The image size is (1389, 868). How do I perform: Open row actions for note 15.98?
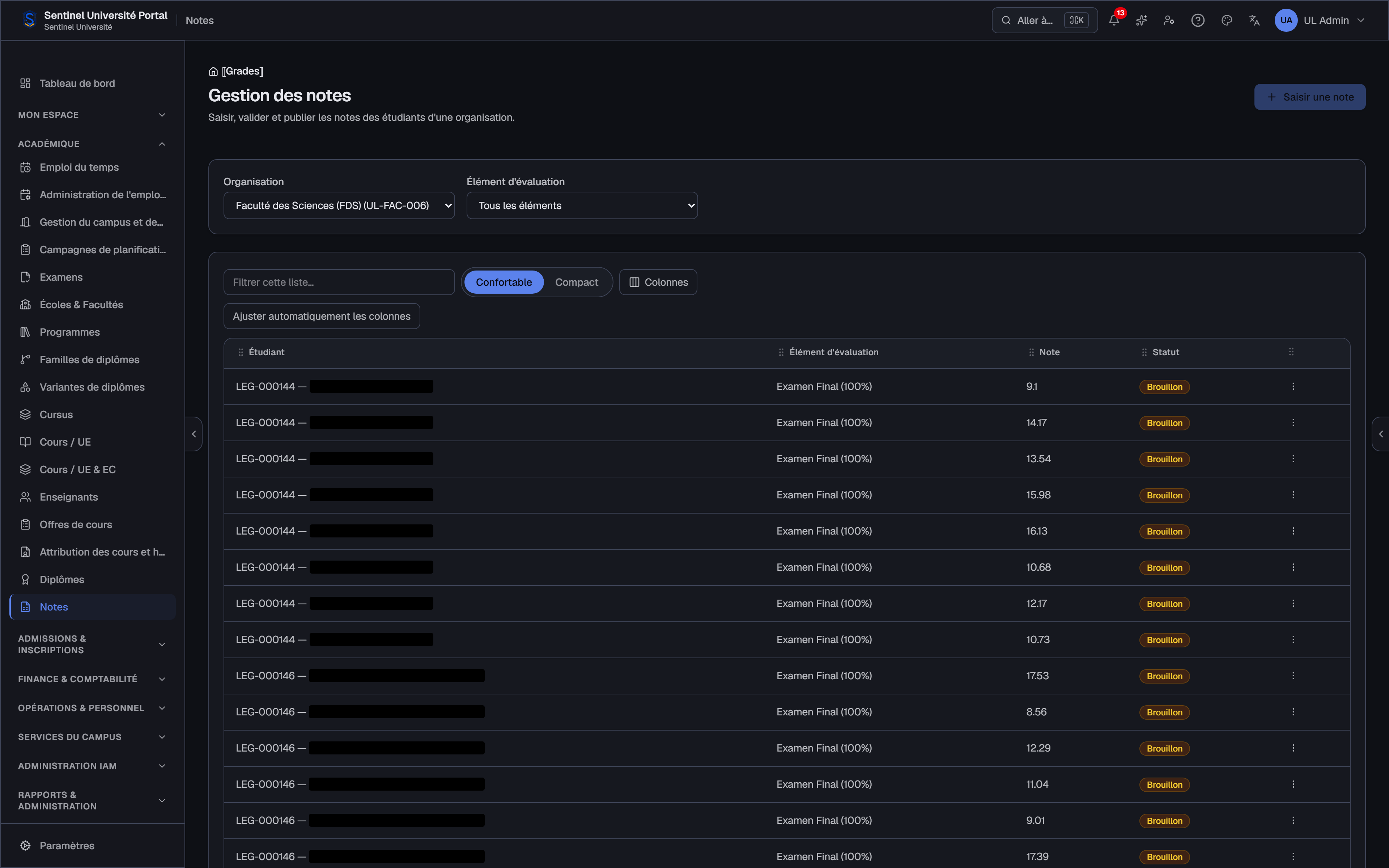1293,495
